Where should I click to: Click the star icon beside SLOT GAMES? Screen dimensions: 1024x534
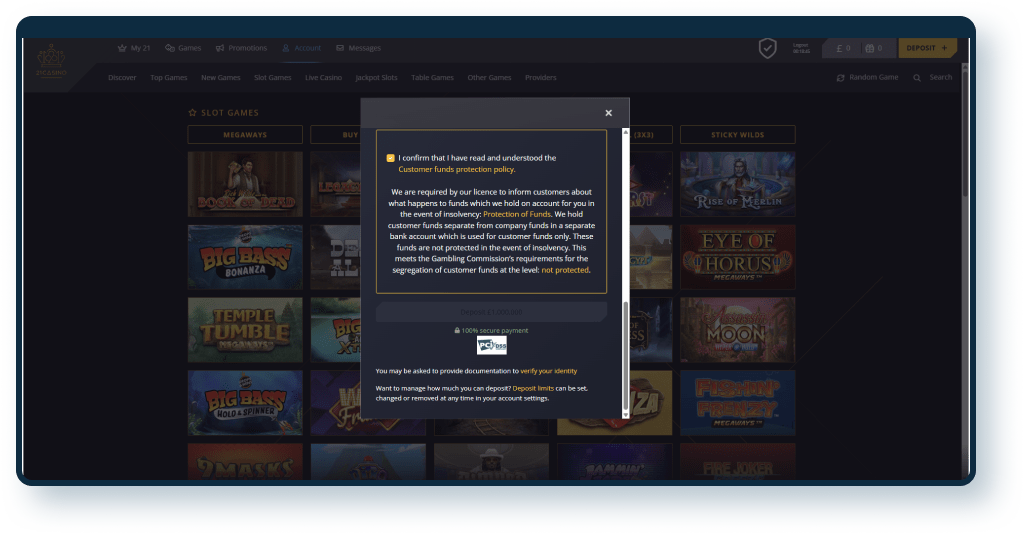click(x=192, y=112)
